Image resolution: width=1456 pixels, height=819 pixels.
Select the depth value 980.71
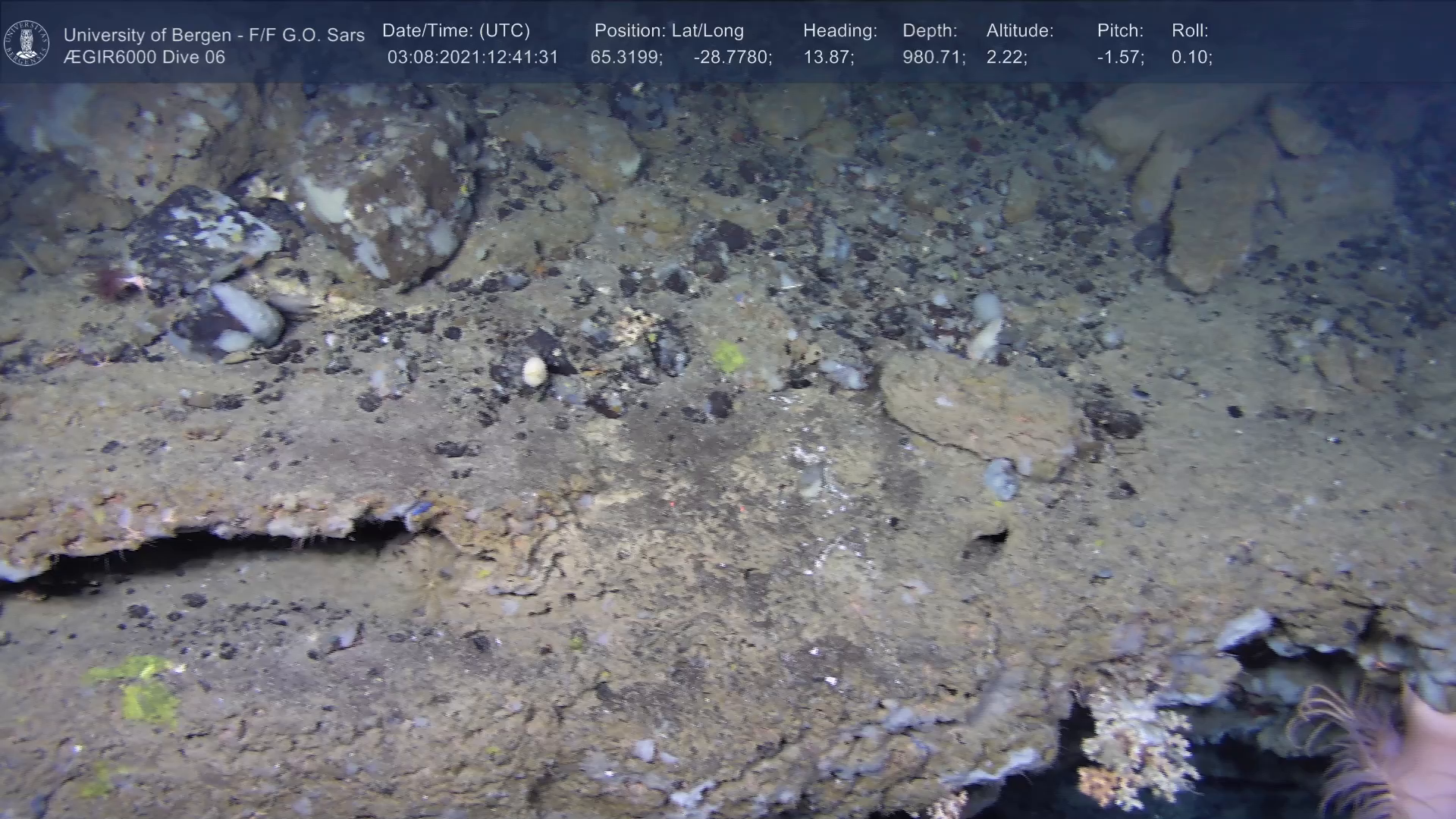coord(934,58)
